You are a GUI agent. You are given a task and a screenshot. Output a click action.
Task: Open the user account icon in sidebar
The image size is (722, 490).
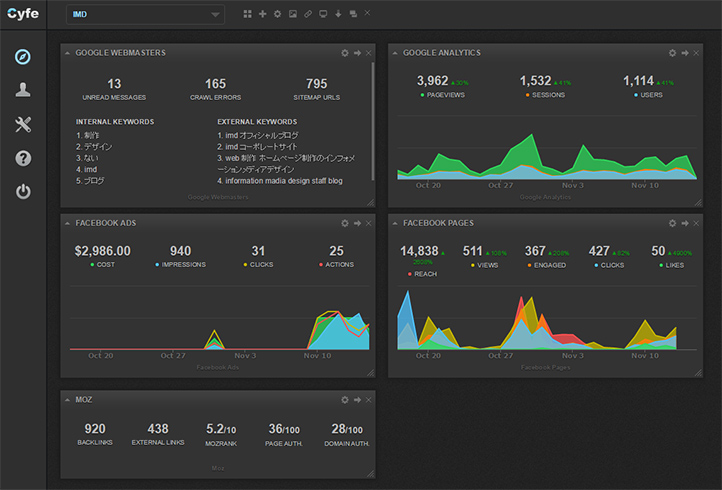(x=23, y=90)
